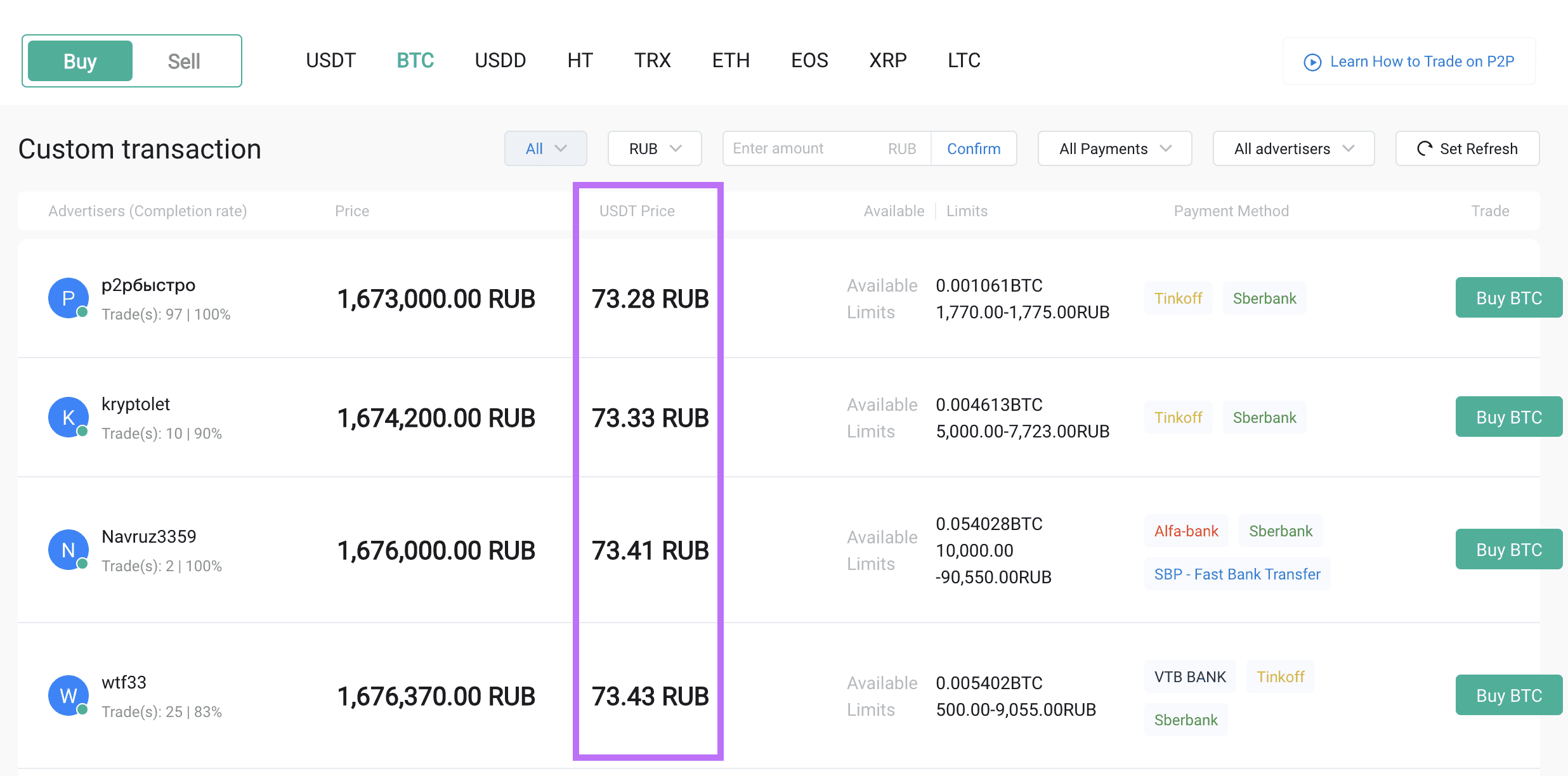1568x776 pixels.
Task: Select the USDD coin tab
Action: (500, 60)
